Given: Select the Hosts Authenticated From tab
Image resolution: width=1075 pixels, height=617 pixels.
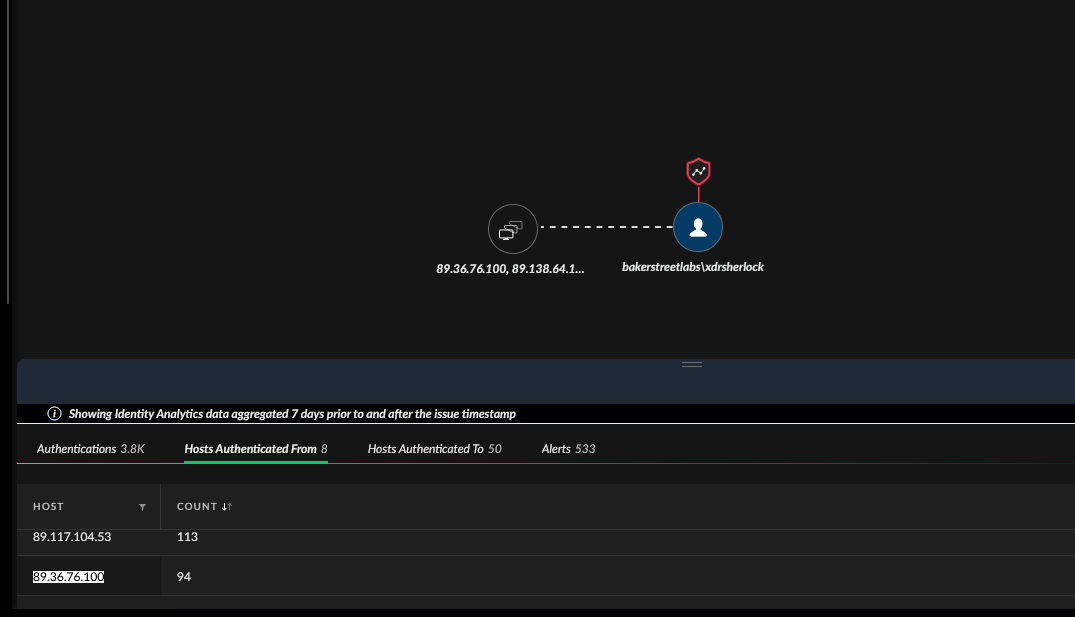Looking at the screenshot, I should coord(256,449).
